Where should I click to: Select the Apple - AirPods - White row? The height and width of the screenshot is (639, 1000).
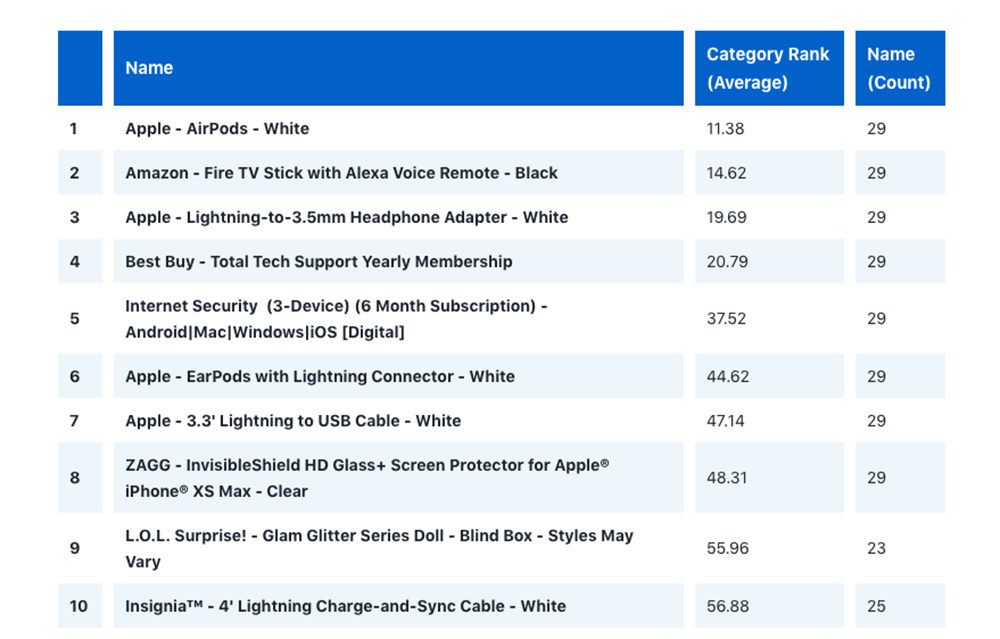tap(217, 129)
